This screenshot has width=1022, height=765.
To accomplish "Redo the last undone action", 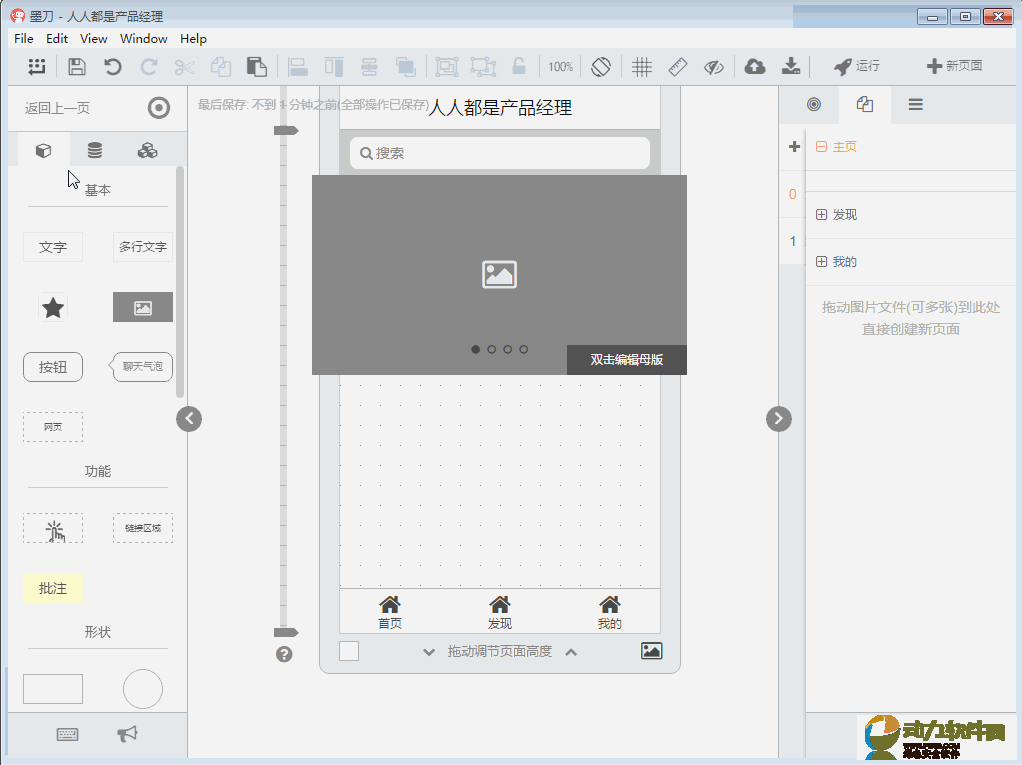I will point(149,66).
